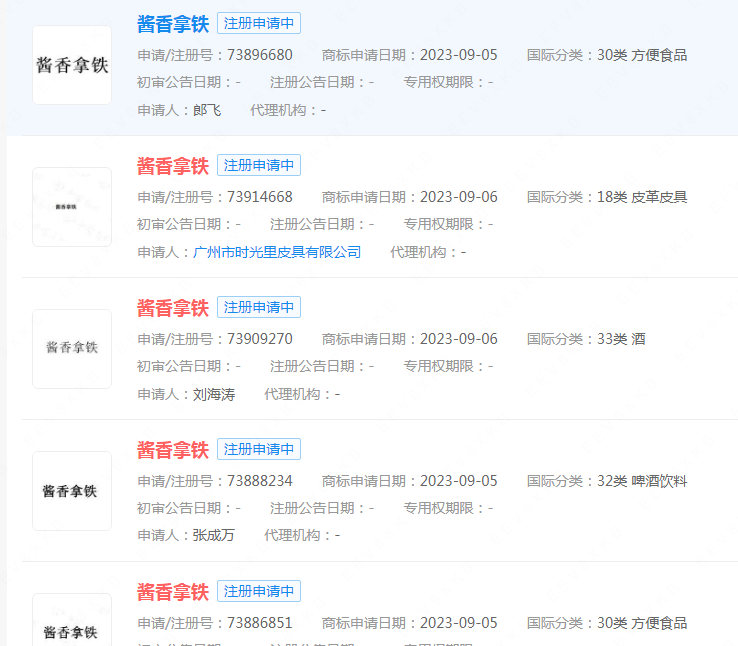
Task: Click the trademark thumbnail for record 73896680
Action: point(72,65)
